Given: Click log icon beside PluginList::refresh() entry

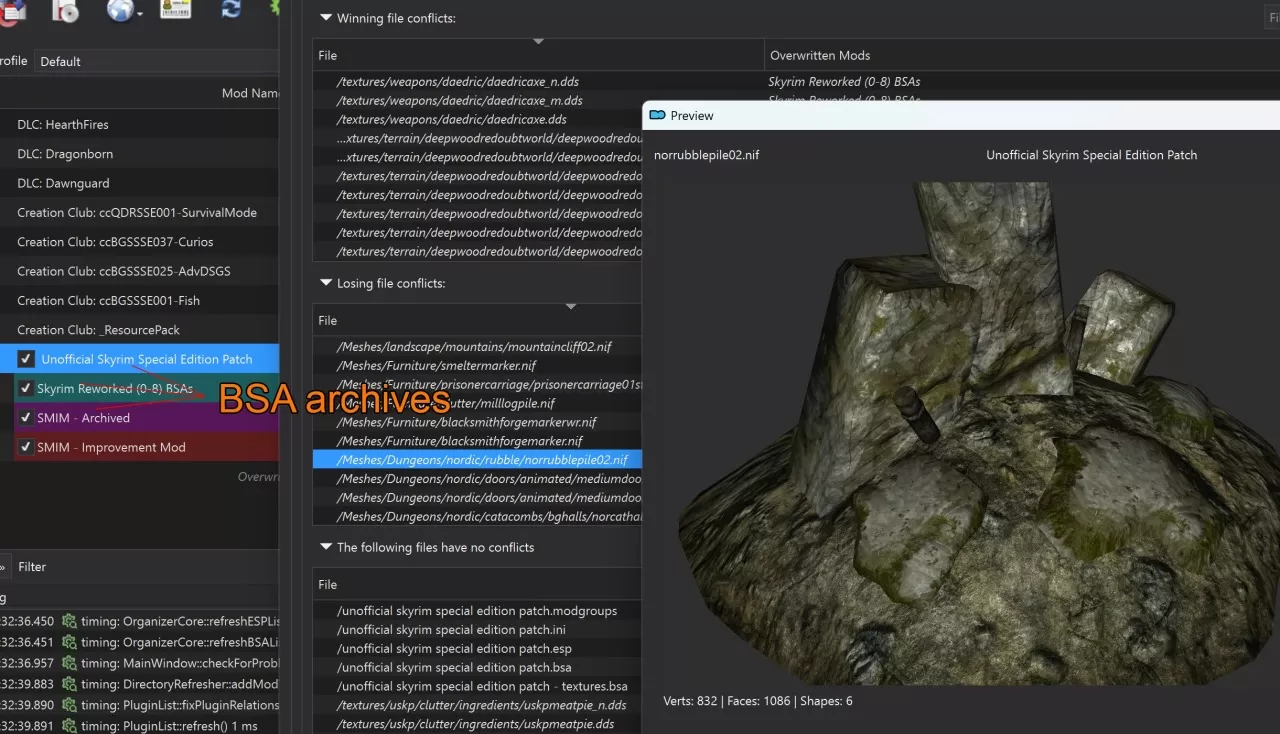Looking at the screenshot, I should [69, 726].
